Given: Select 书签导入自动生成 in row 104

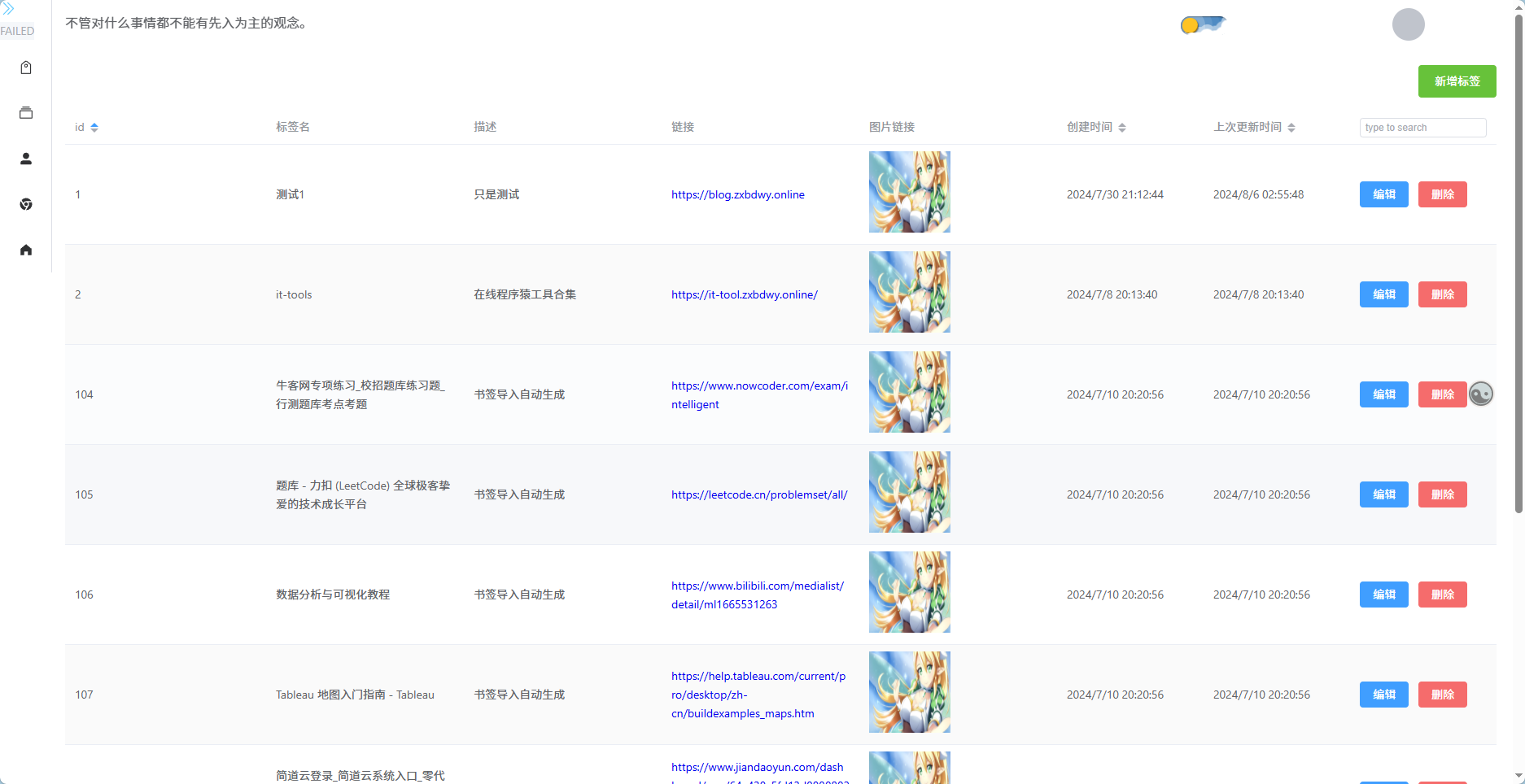Looking at the screenshot, I should click(519, 394).
